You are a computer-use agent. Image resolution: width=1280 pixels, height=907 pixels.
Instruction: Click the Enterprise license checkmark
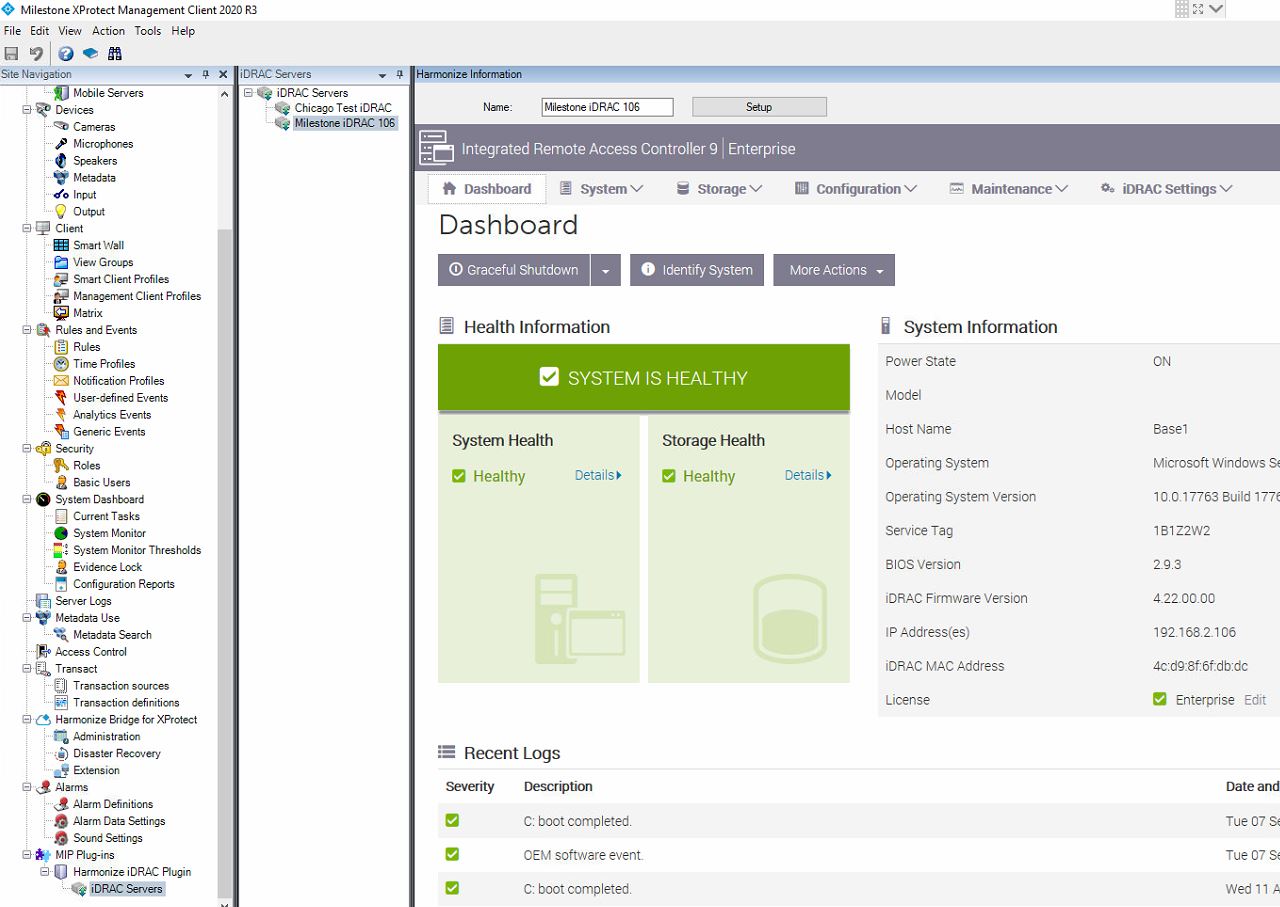point(1160,699)
